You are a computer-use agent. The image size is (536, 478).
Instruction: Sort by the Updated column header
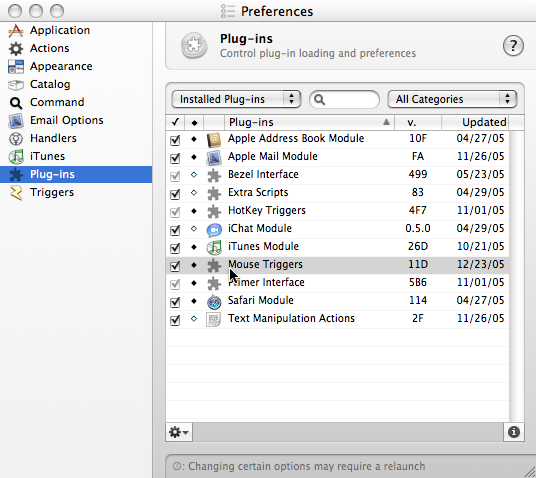[475, 122]
